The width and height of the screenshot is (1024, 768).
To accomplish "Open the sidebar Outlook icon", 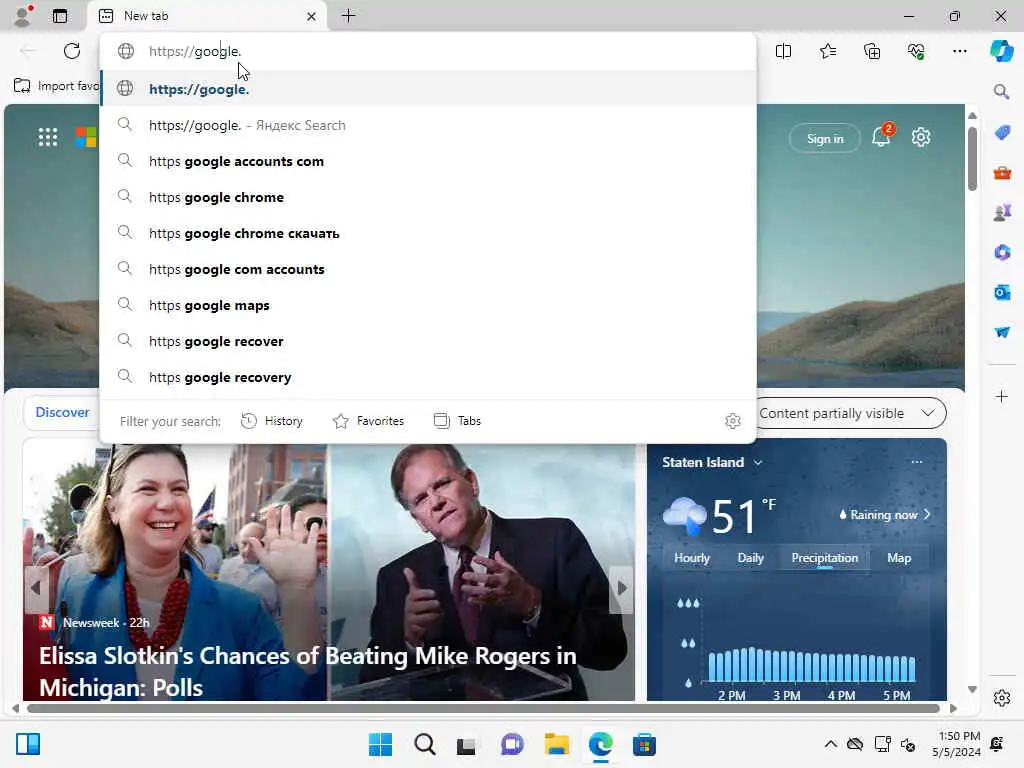I will (x=1002, y=293).
